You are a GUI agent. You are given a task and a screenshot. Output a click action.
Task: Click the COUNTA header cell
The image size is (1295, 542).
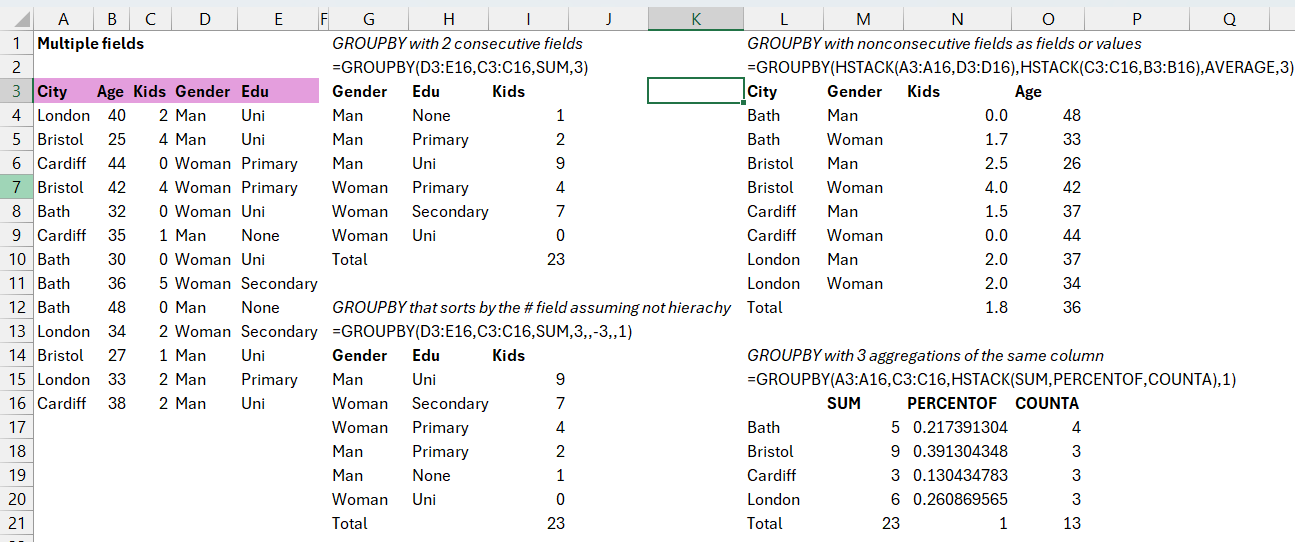[1046, 403]
